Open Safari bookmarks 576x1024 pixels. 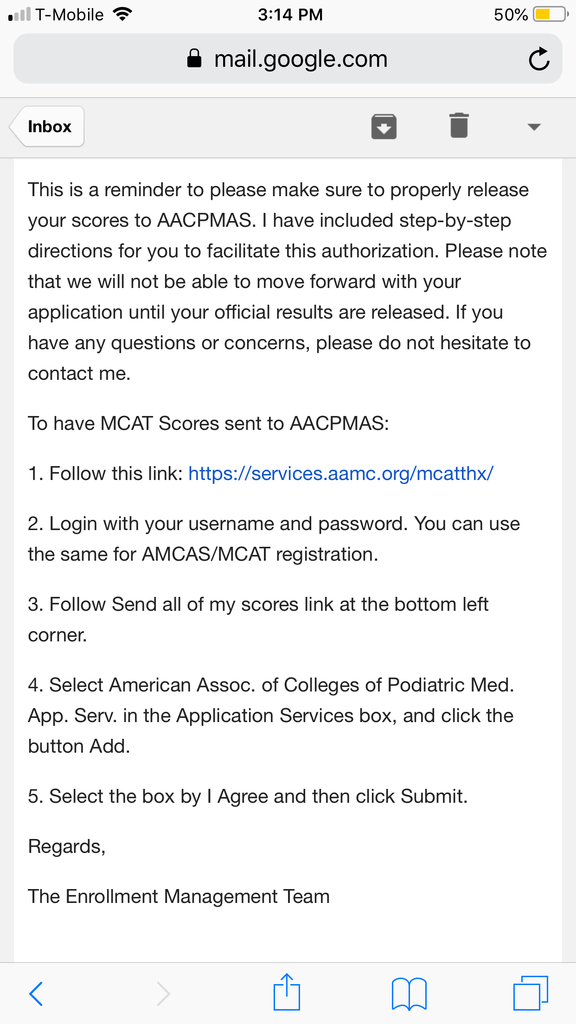point(409,994)
